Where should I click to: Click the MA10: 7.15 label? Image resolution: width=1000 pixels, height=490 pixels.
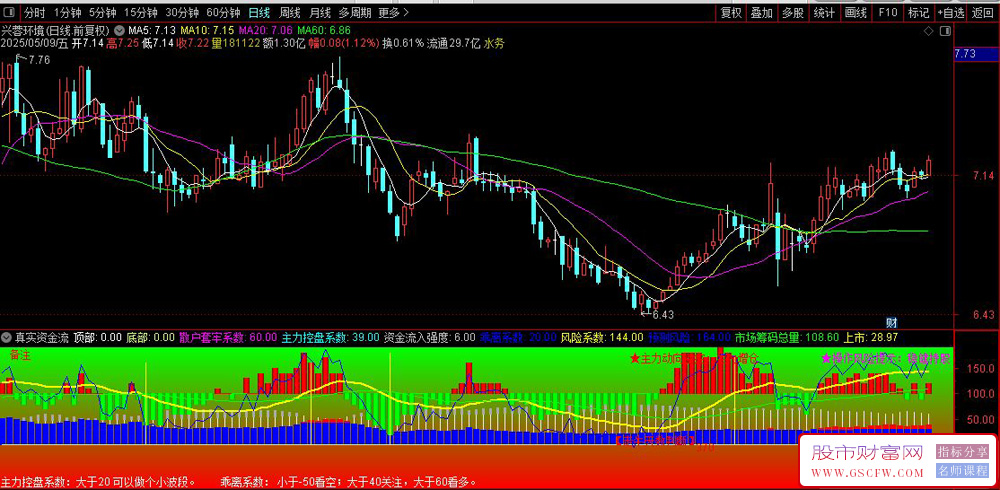coord(207,31)
